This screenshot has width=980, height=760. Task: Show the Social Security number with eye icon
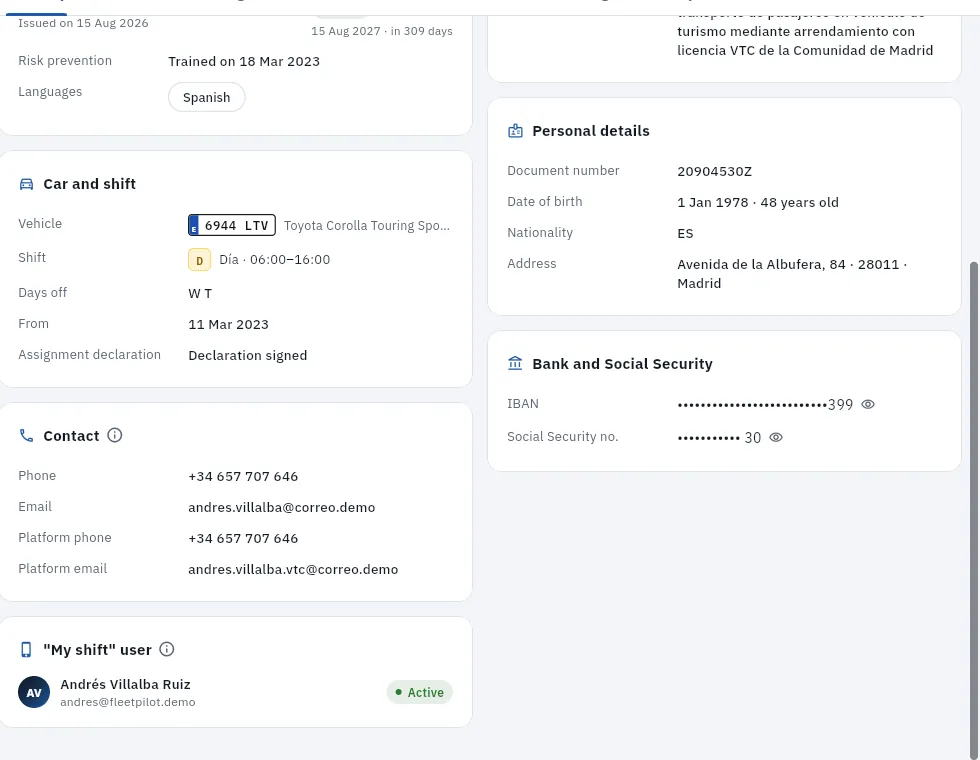(x=776, y=438)
